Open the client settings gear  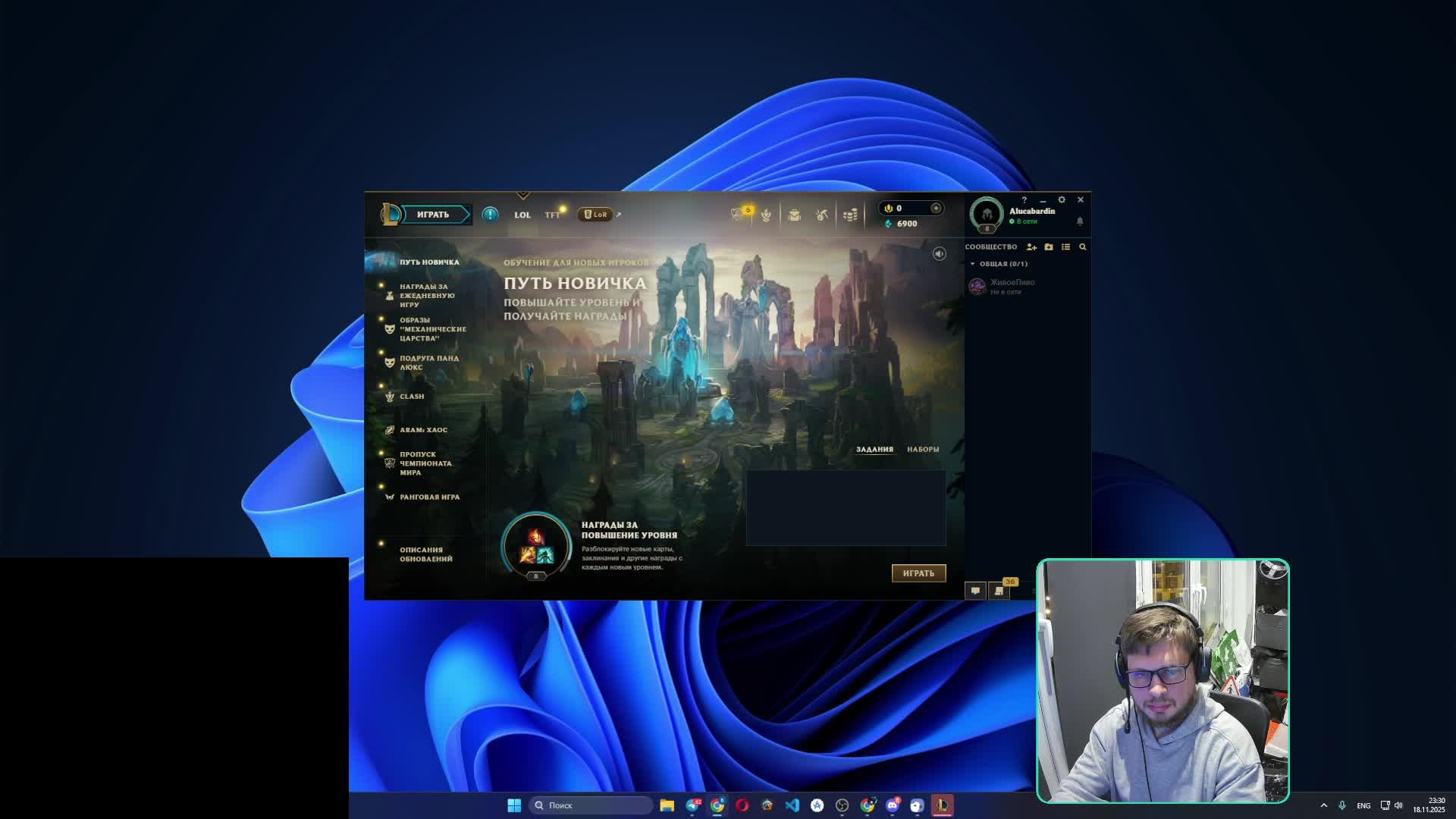[1062, 200]
